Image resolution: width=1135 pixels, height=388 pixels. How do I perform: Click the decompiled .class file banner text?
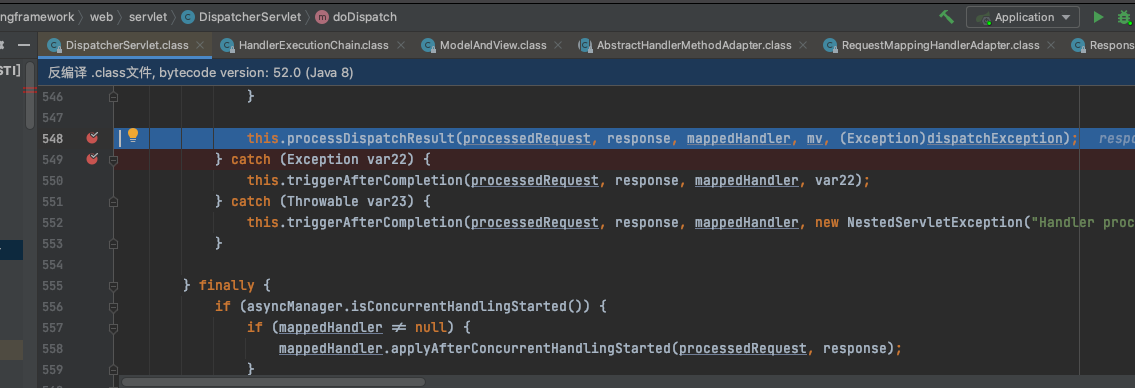[201, 73]
